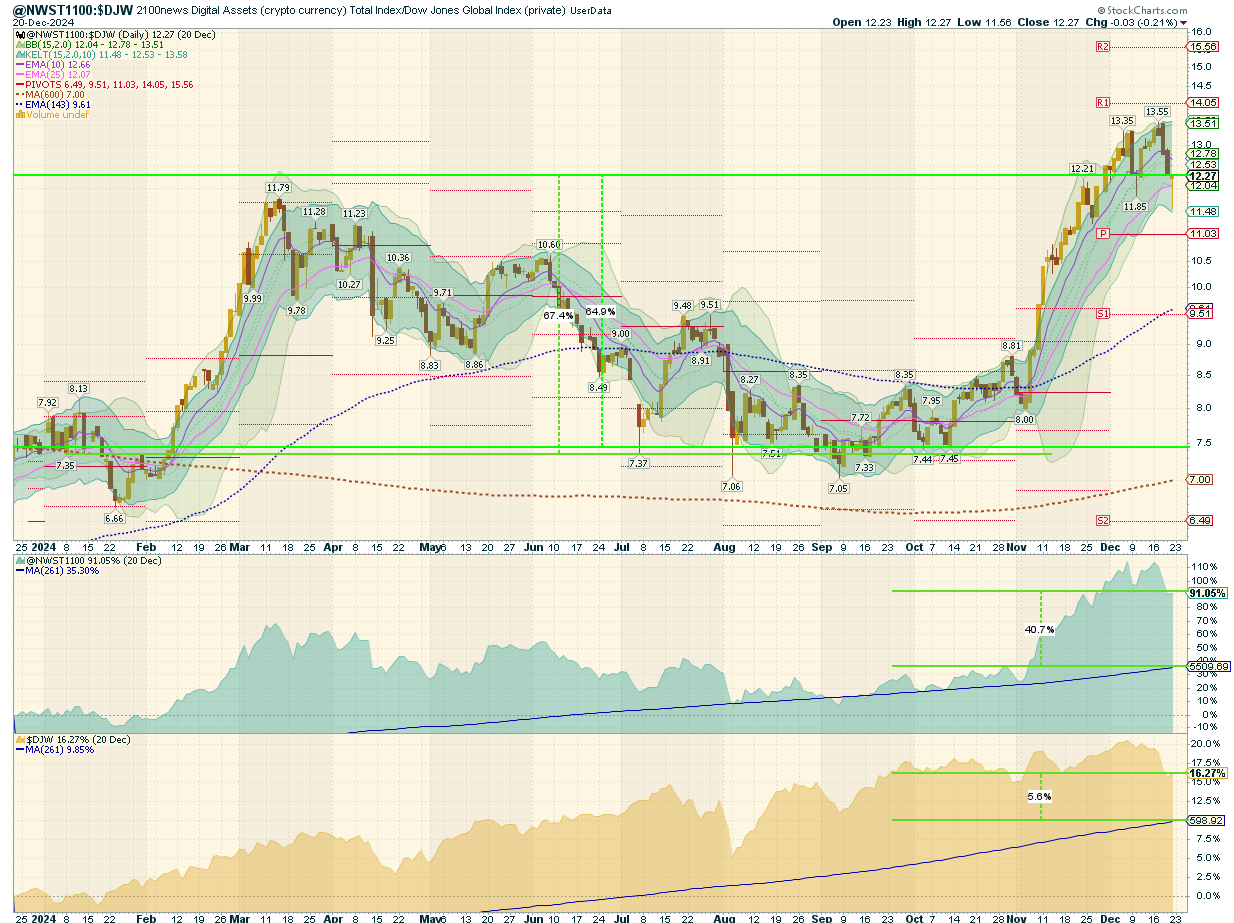This screenshot has width=1234, height=923.
Task: Click the 40.7% measurement label in middle panel
Action: [x=1040, y=630]
